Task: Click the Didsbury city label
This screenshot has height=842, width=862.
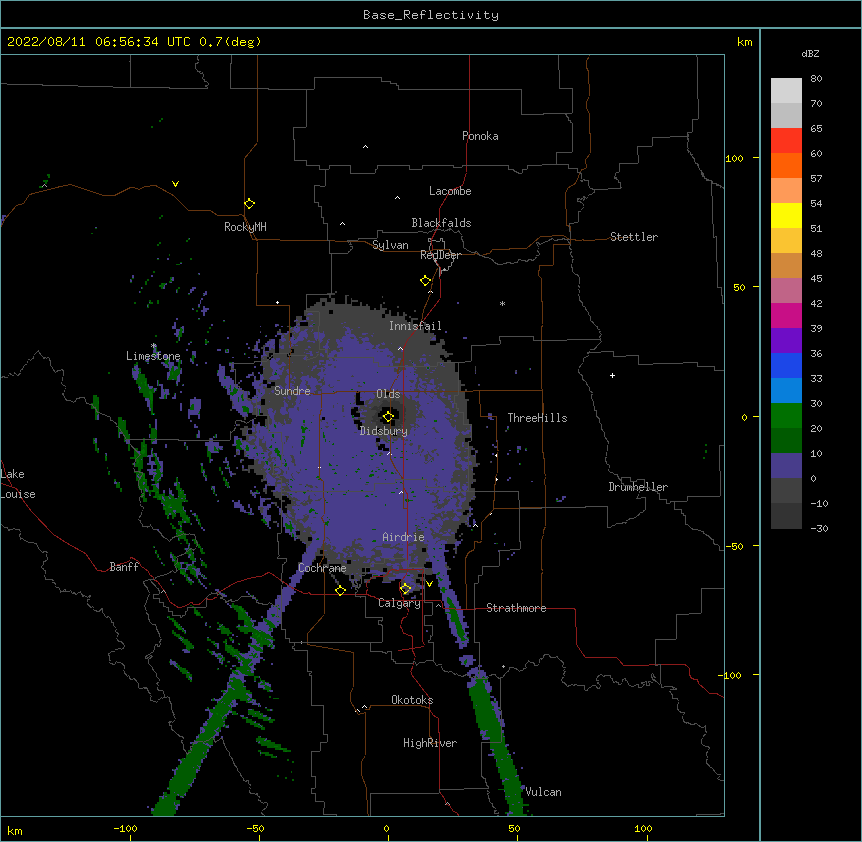Action: click(x=384, y=431)
